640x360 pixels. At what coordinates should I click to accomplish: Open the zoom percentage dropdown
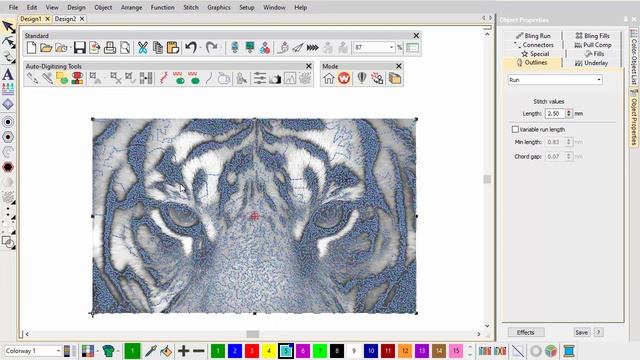[391, 48]
